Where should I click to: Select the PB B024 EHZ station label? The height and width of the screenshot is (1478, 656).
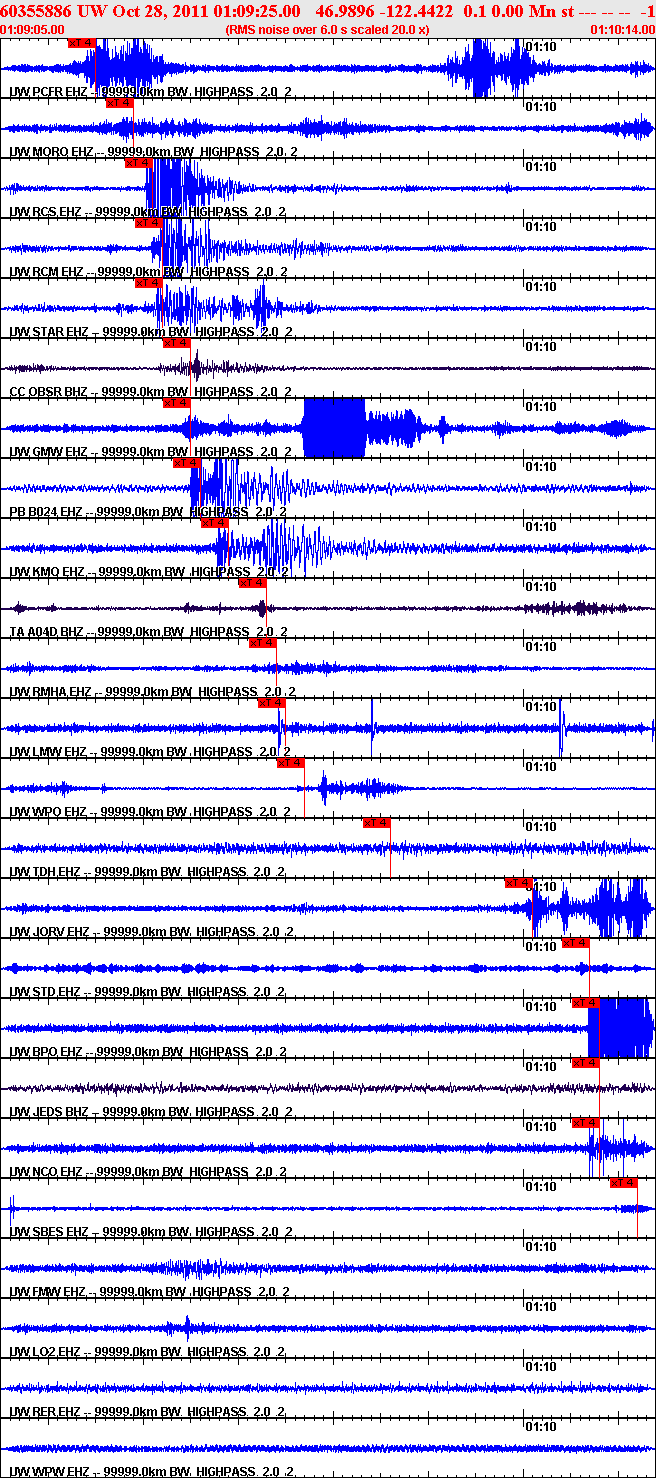pos(150,512)
